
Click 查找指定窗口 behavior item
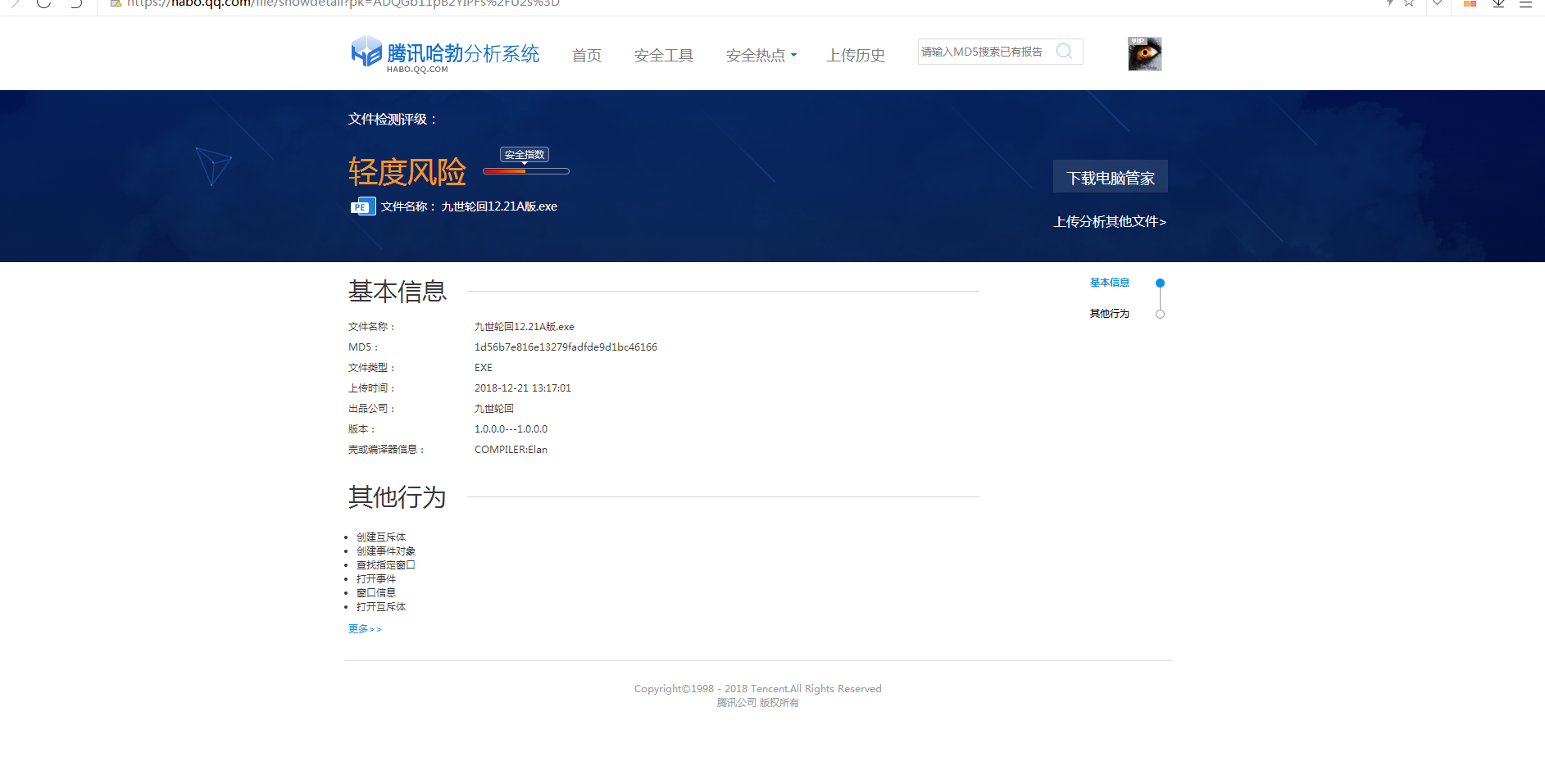[x=386, y=565]
